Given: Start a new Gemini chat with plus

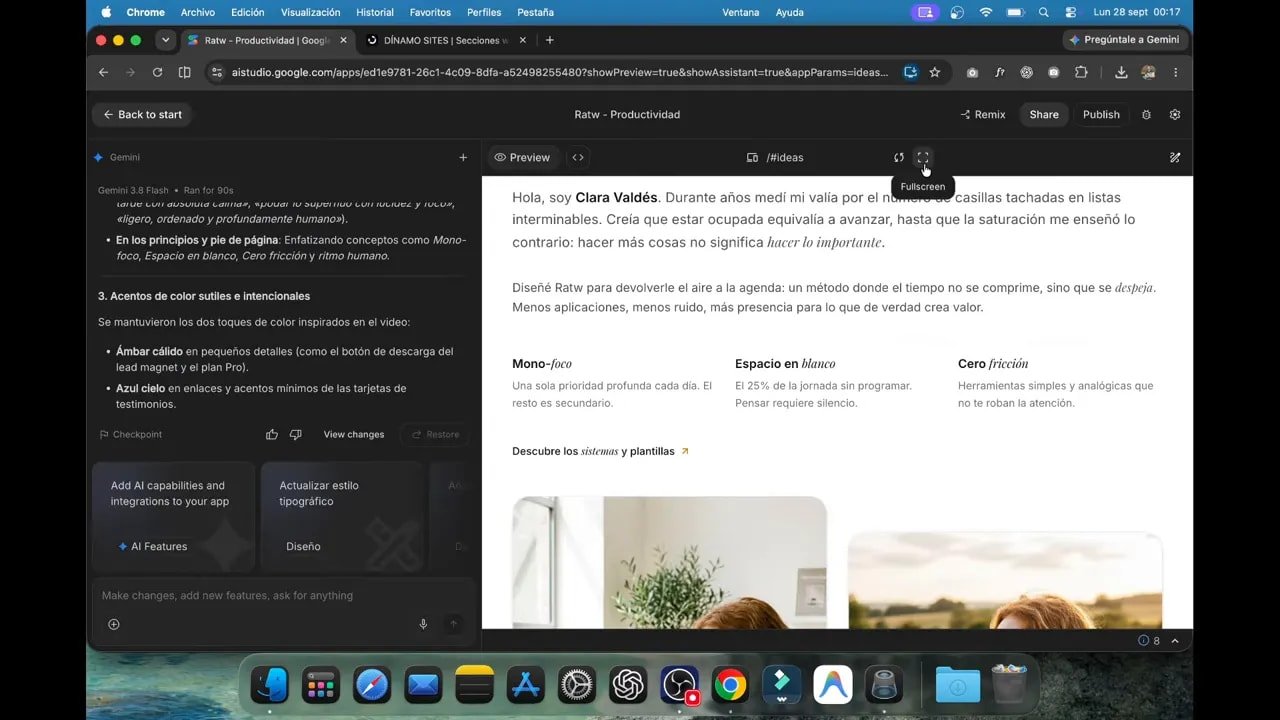Looking at the screenshot, I should point(463,157).
